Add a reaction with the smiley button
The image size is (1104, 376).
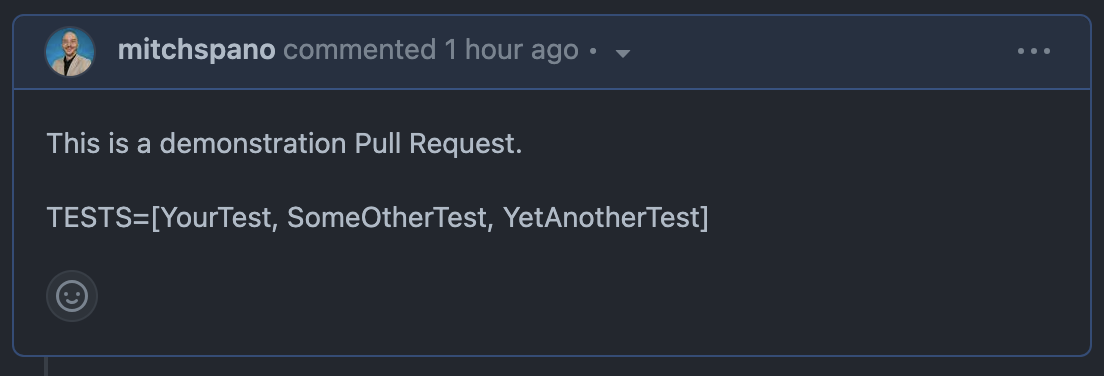pos(72,296)
